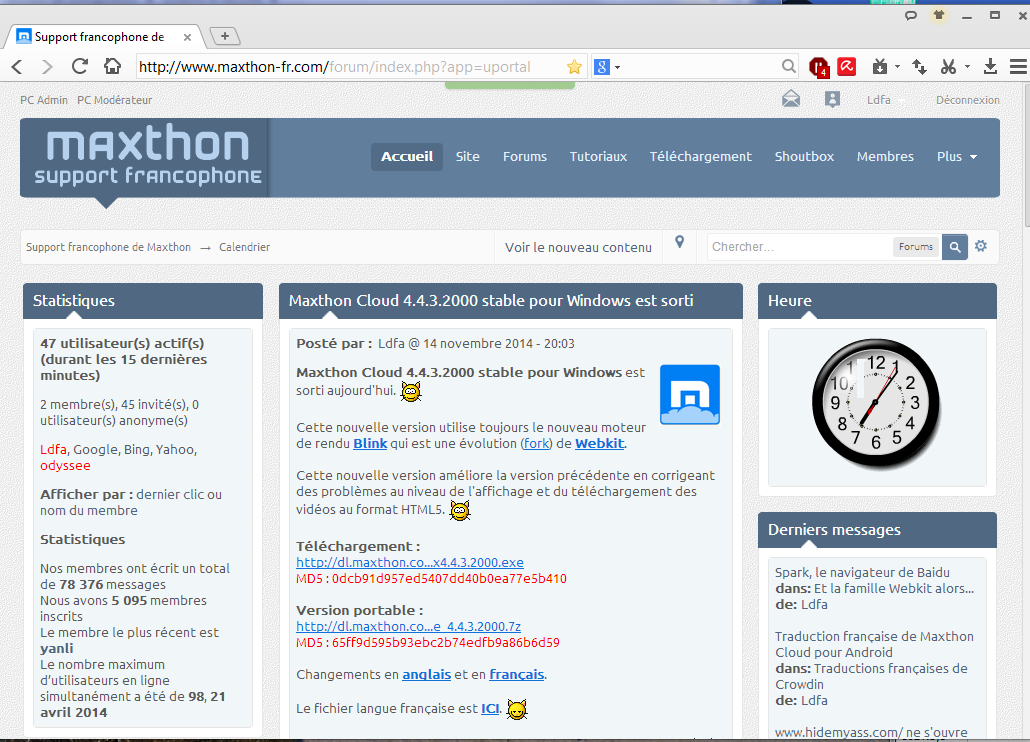Go to the Tutoriaux menu item
The width and height of the screenshot is (1030, 742).
pos(598,156)
